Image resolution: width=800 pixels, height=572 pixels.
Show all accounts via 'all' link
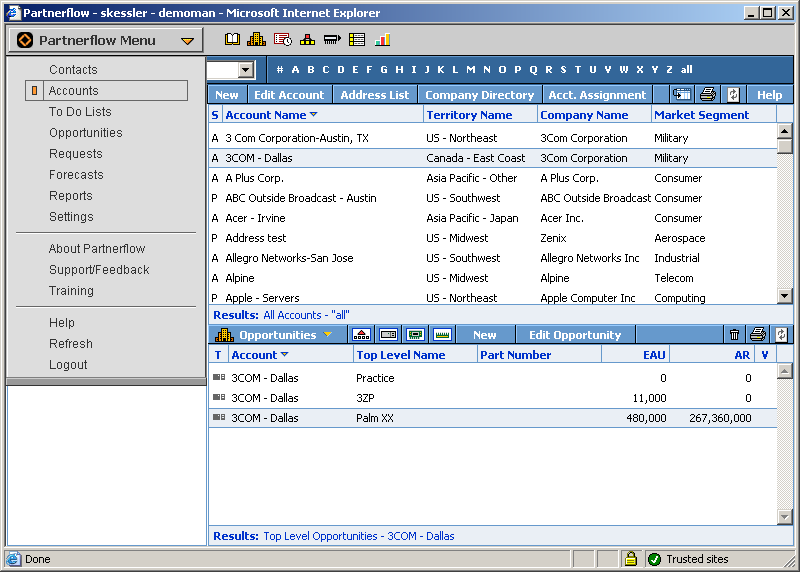point(686,69)
